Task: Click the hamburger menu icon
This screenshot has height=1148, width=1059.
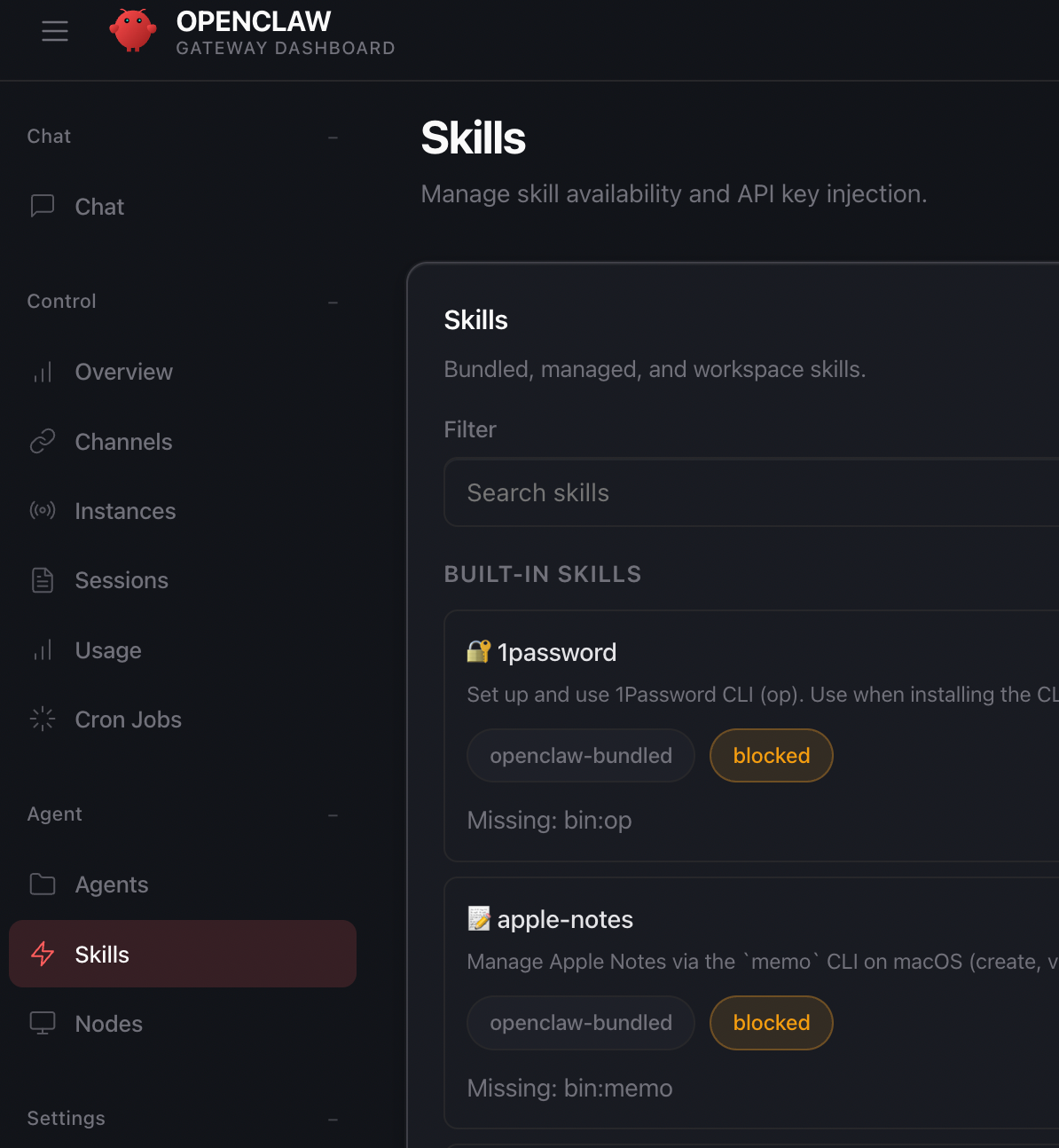Action: 55,32
